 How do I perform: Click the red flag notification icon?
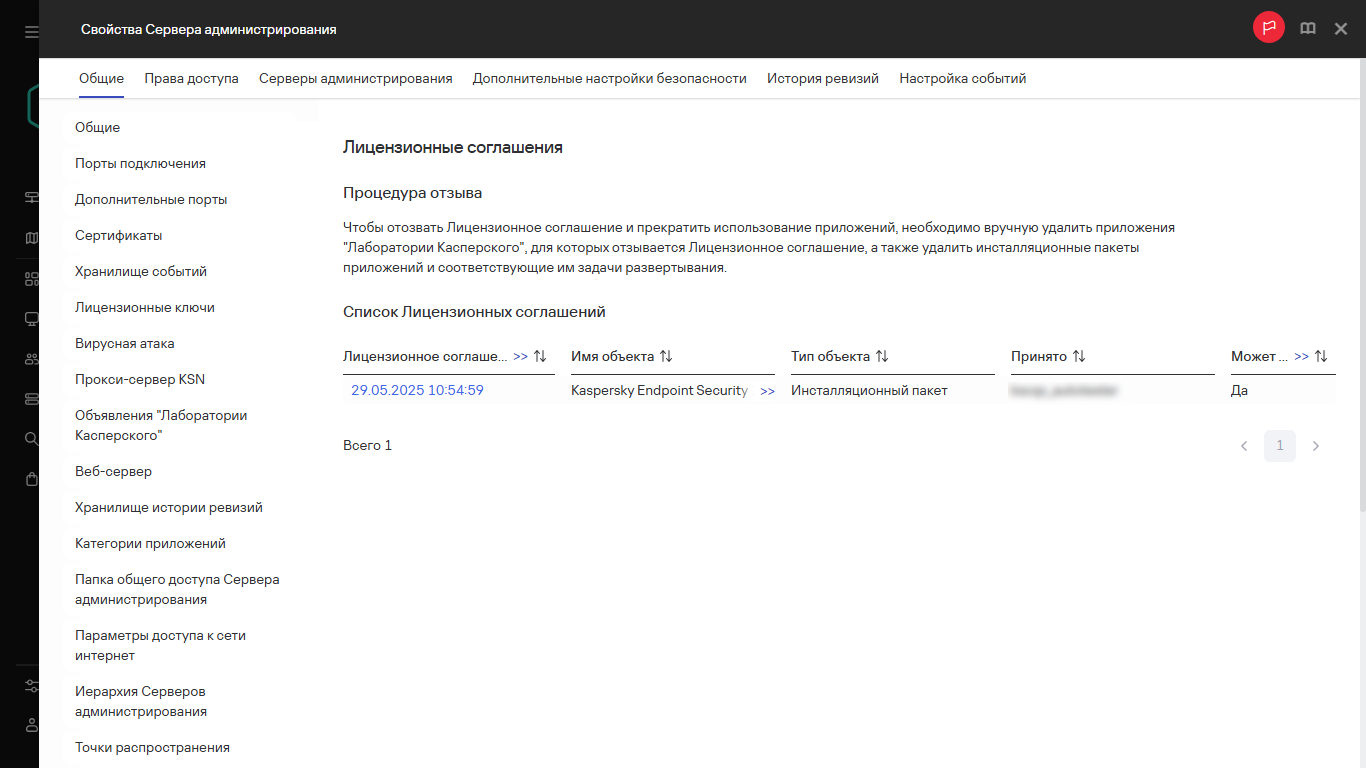tap(1268, 28)
